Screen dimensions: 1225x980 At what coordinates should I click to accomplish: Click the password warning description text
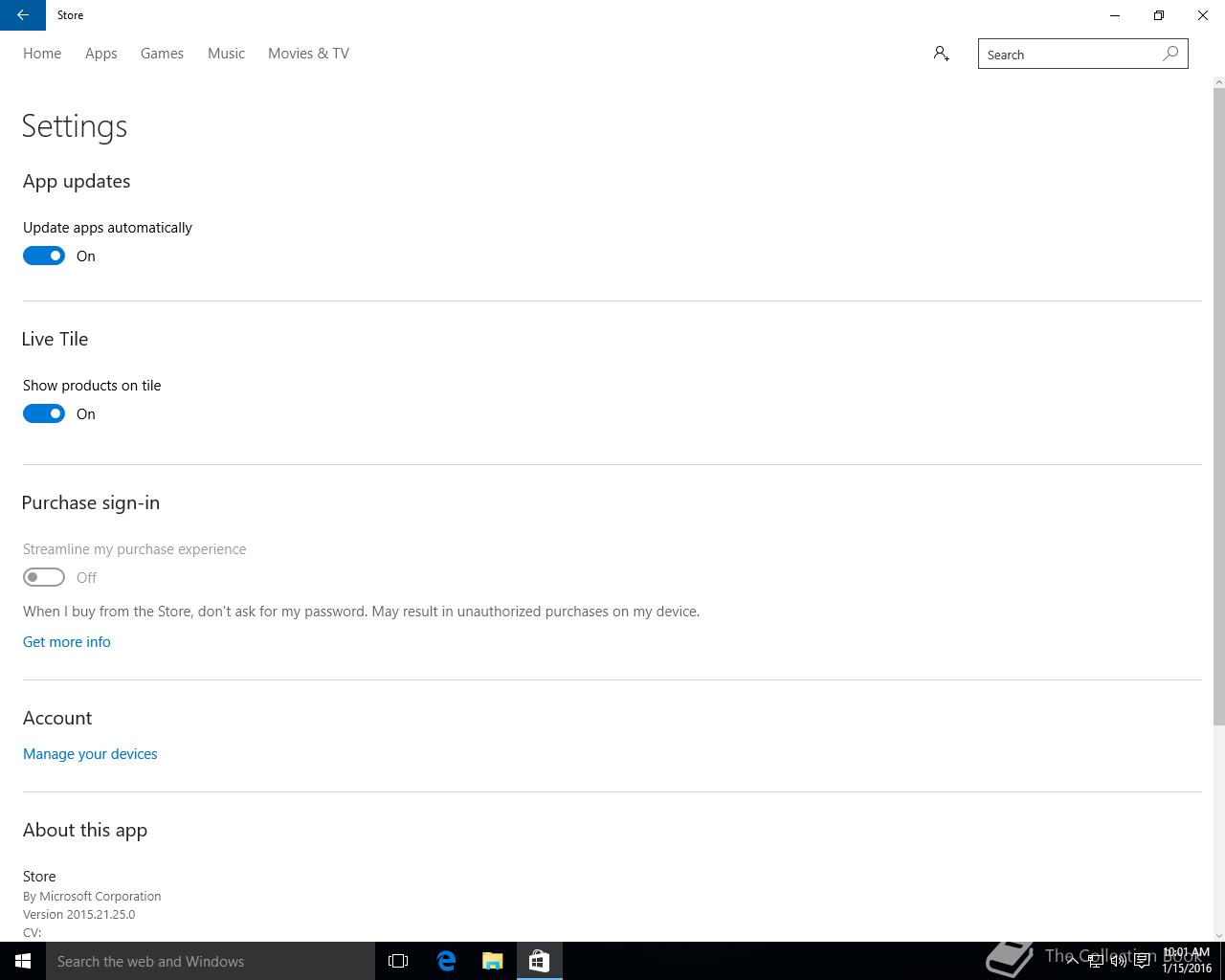point(362,611)
